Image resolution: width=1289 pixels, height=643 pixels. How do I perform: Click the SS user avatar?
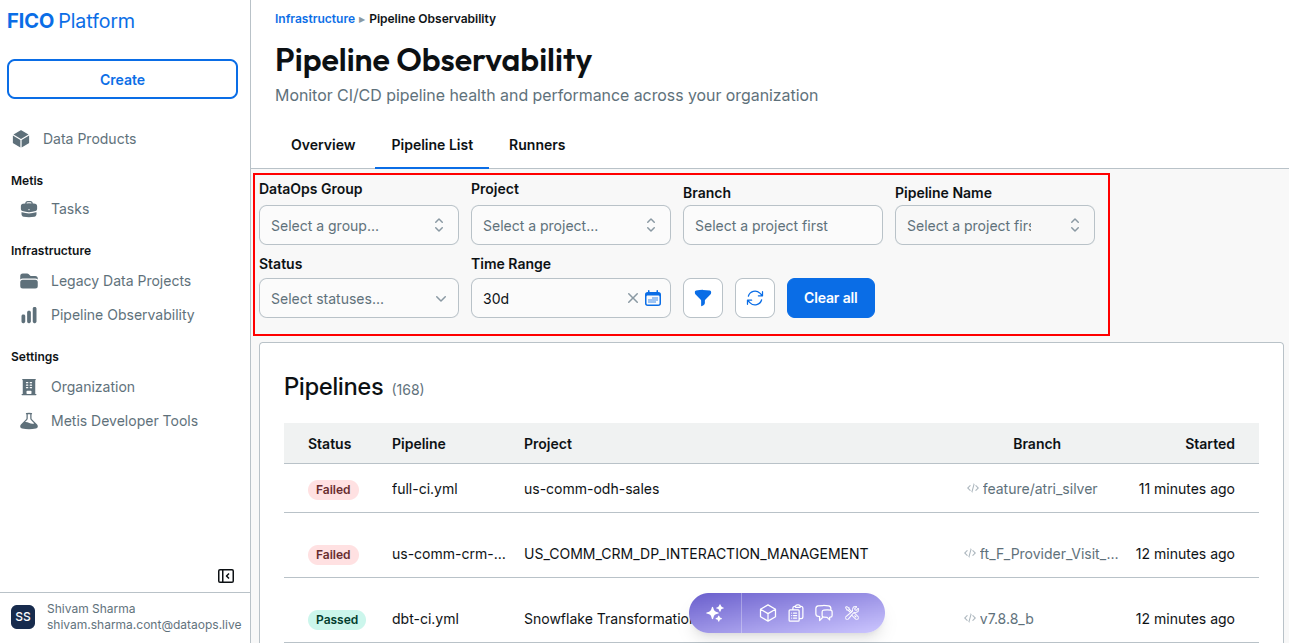(23, 616)
